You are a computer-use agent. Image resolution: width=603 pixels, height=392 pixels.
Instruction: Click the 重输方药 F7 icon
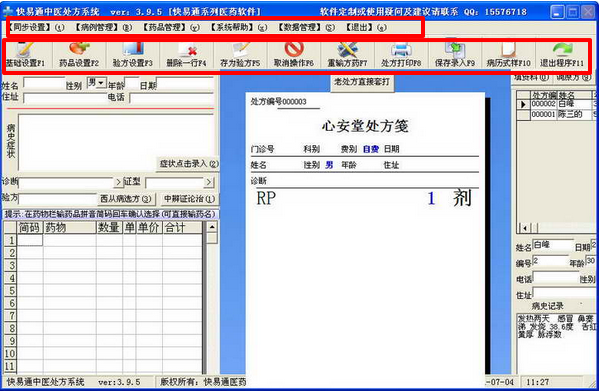[347, 55]
